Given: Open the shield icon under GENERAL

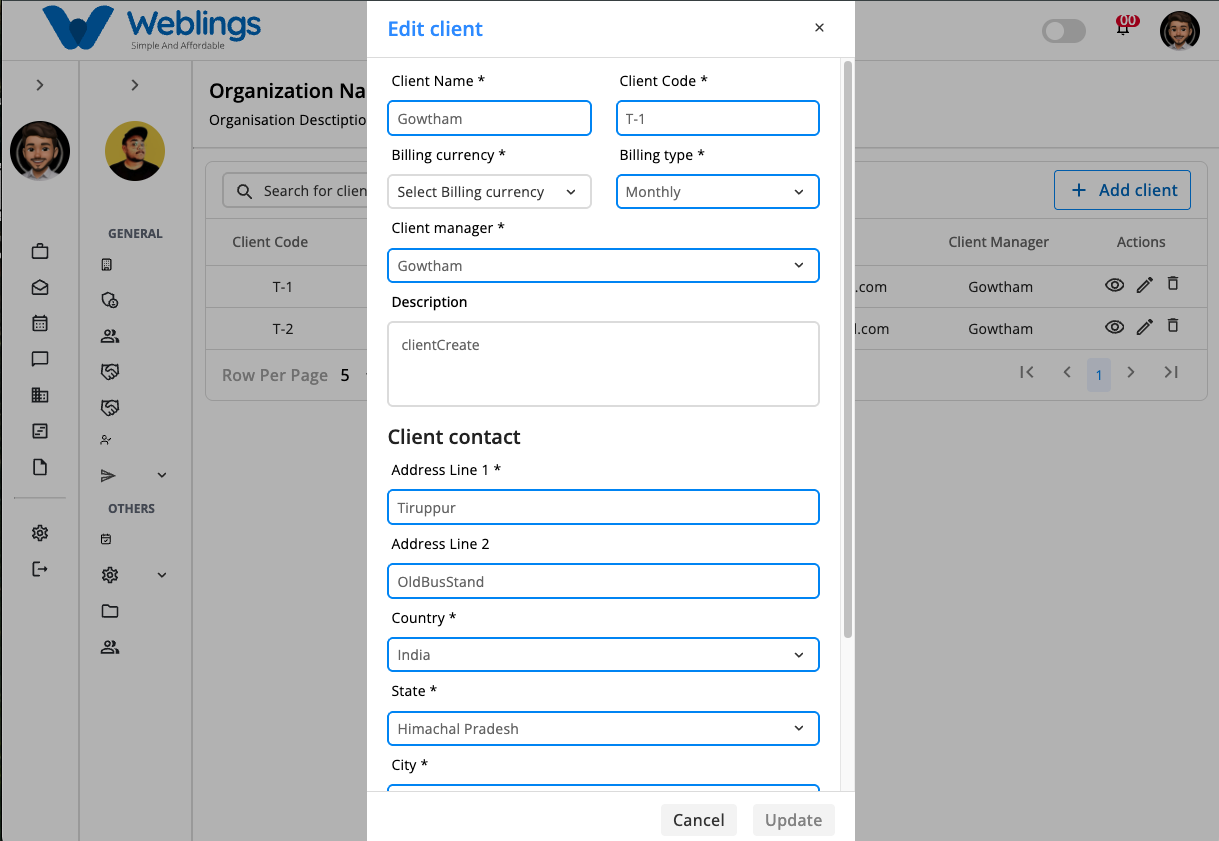Looking at the screenshot, I should 110,300.
